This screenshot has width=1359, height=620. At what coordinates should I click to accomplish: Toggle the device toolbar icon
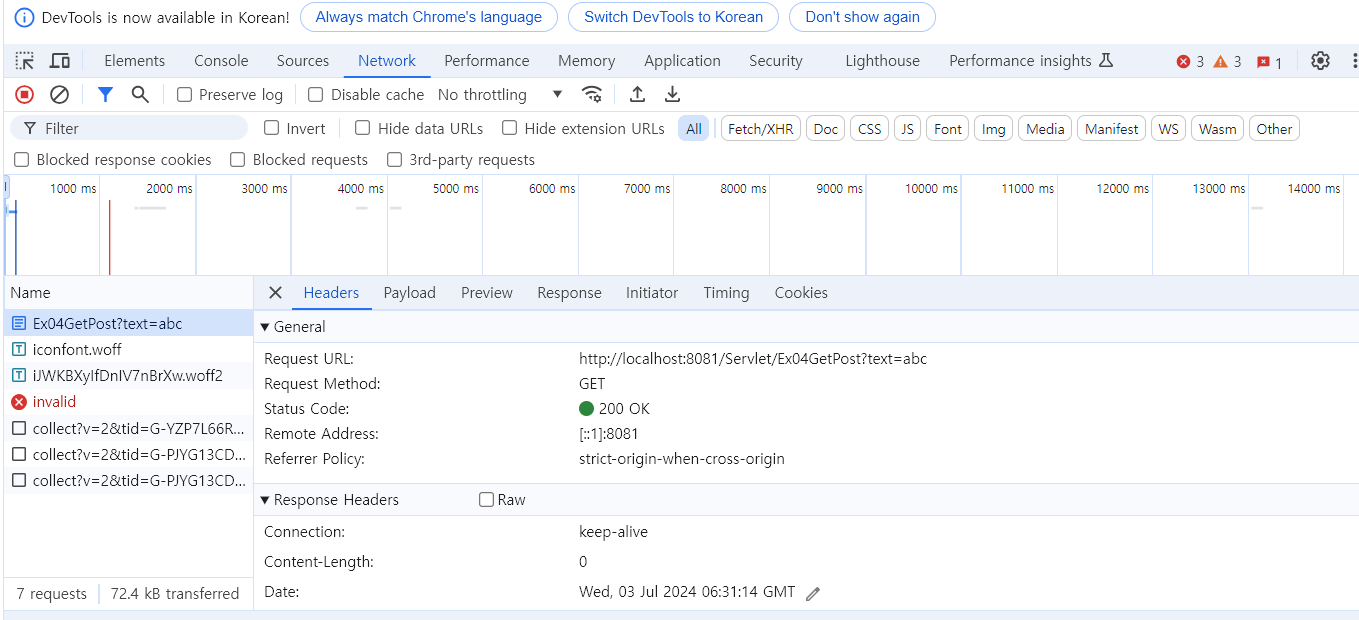tap(60, 61)
